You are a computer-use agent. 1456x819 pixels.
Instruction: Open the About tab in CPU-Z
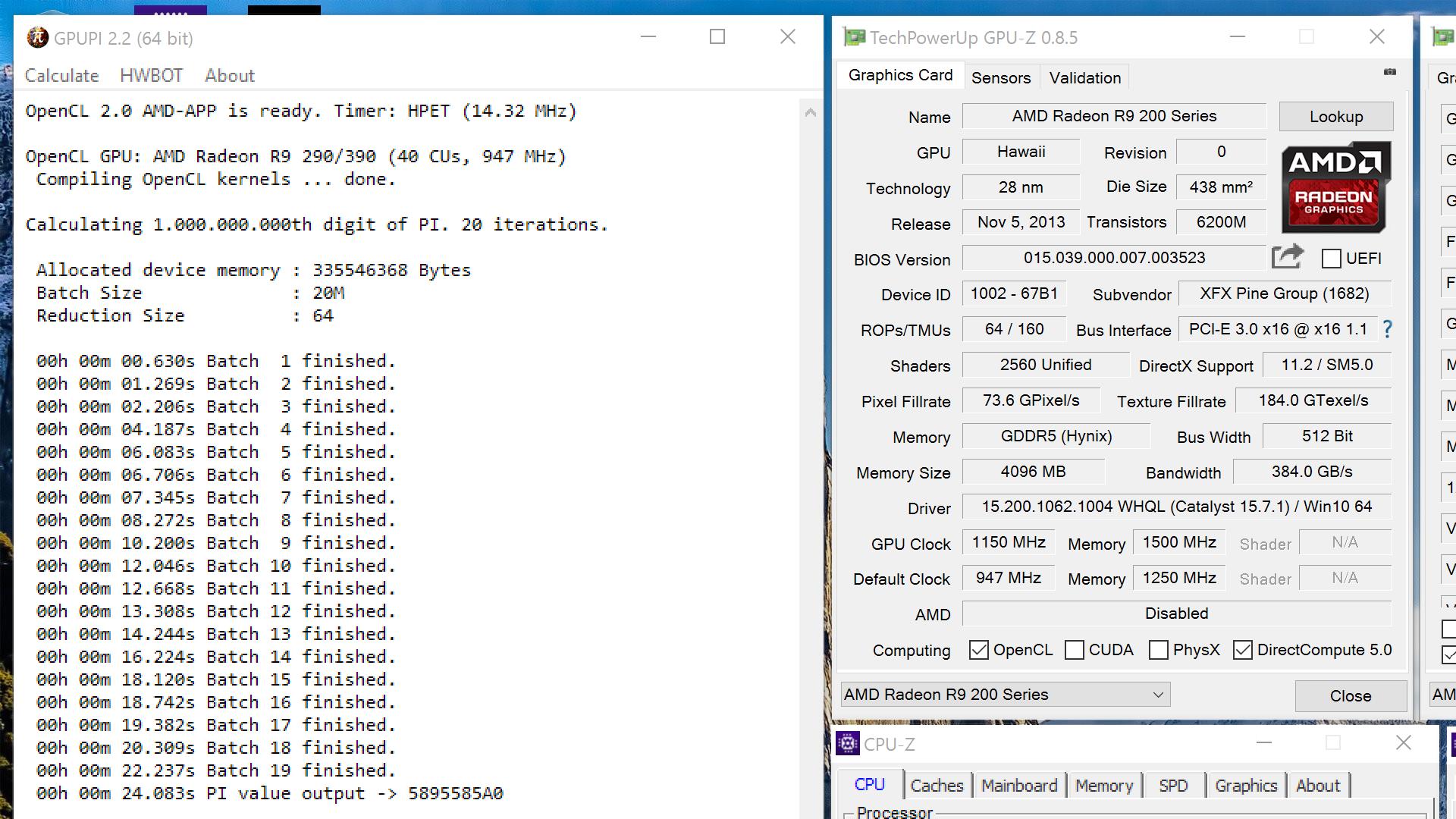point(1318,786)
